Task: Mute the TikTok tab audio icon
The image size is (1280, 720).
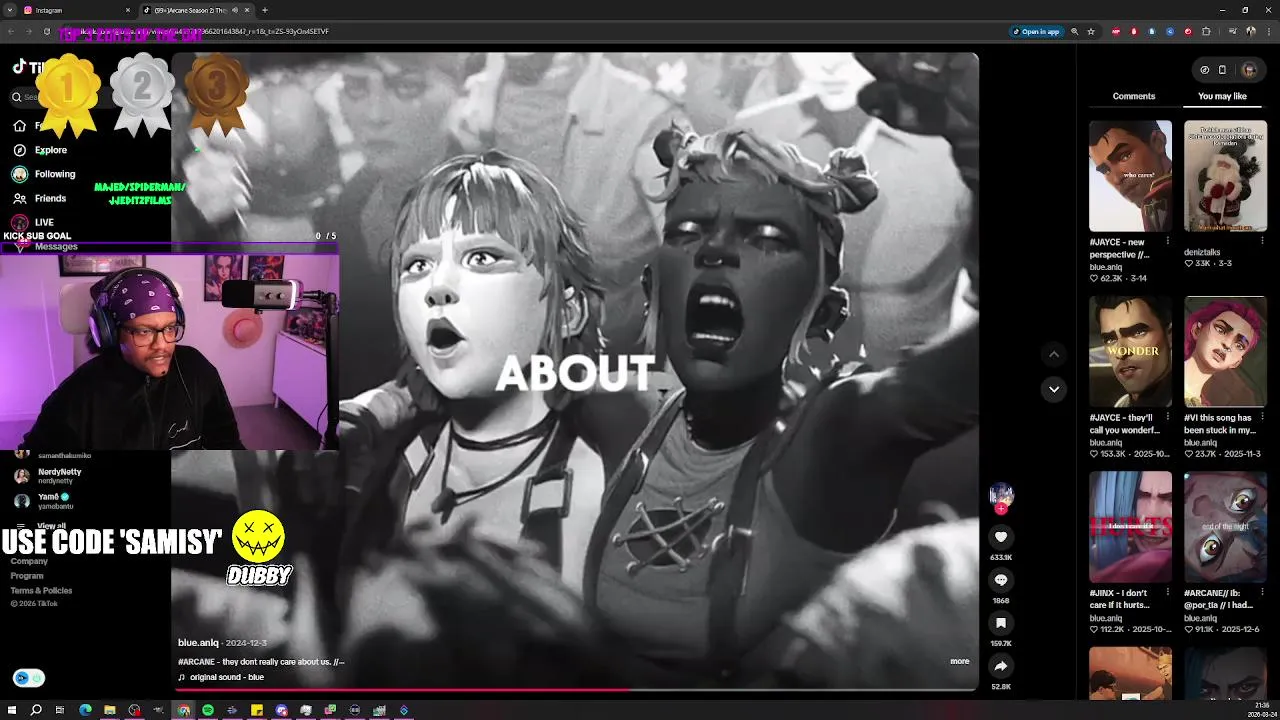Action: tap(235, 10)
